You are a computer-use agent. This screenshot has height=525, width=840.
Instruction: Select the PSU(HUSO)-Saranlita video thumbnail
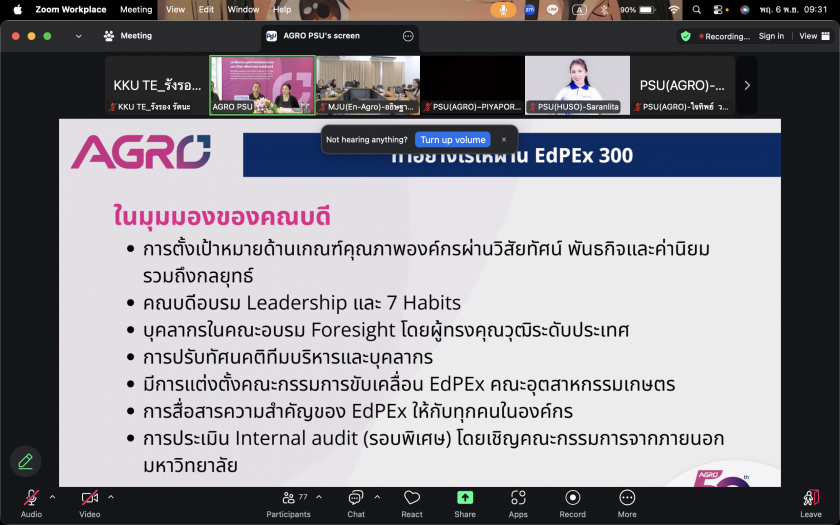pos(577,85)
